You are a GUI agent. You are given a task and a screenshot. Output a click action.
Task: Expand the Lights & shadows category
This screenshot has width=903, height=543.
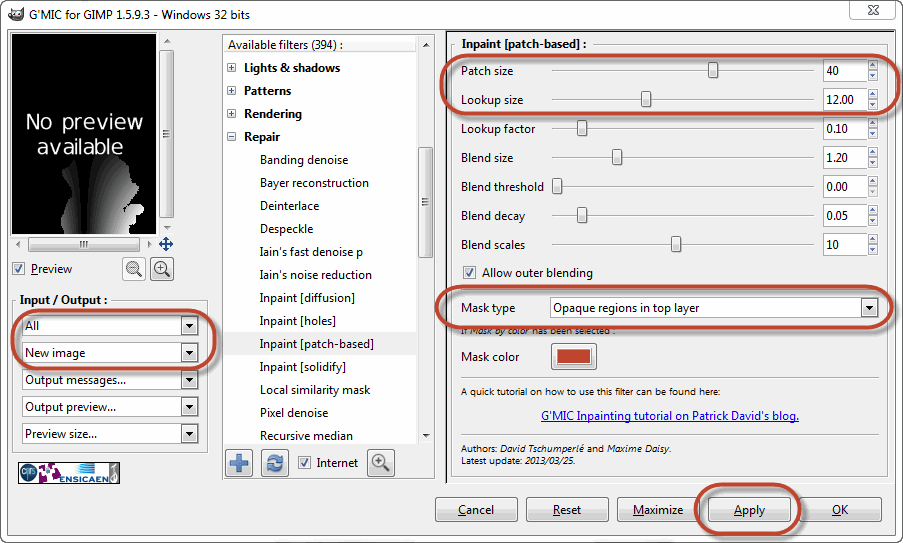tap(232, 67)
